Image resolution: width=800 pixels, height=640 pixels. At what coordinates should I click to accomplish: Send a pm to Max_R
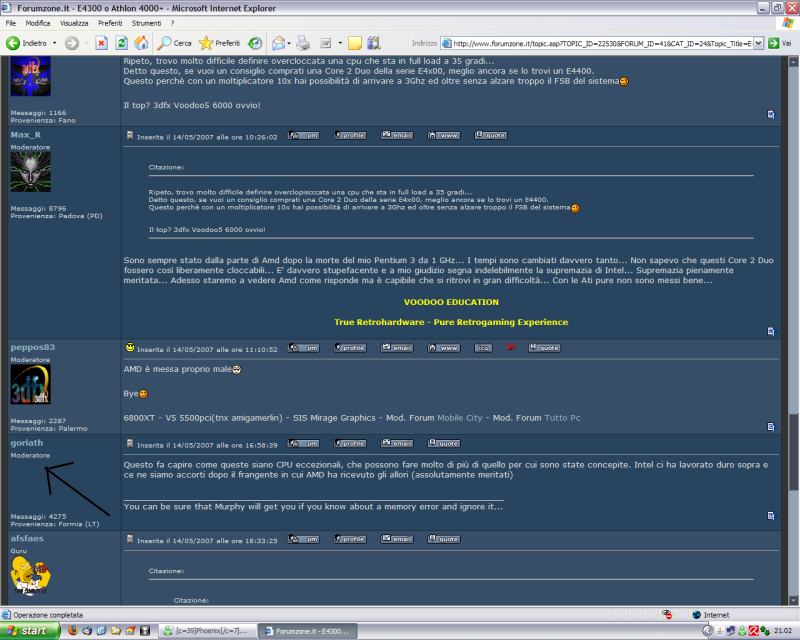304,135
